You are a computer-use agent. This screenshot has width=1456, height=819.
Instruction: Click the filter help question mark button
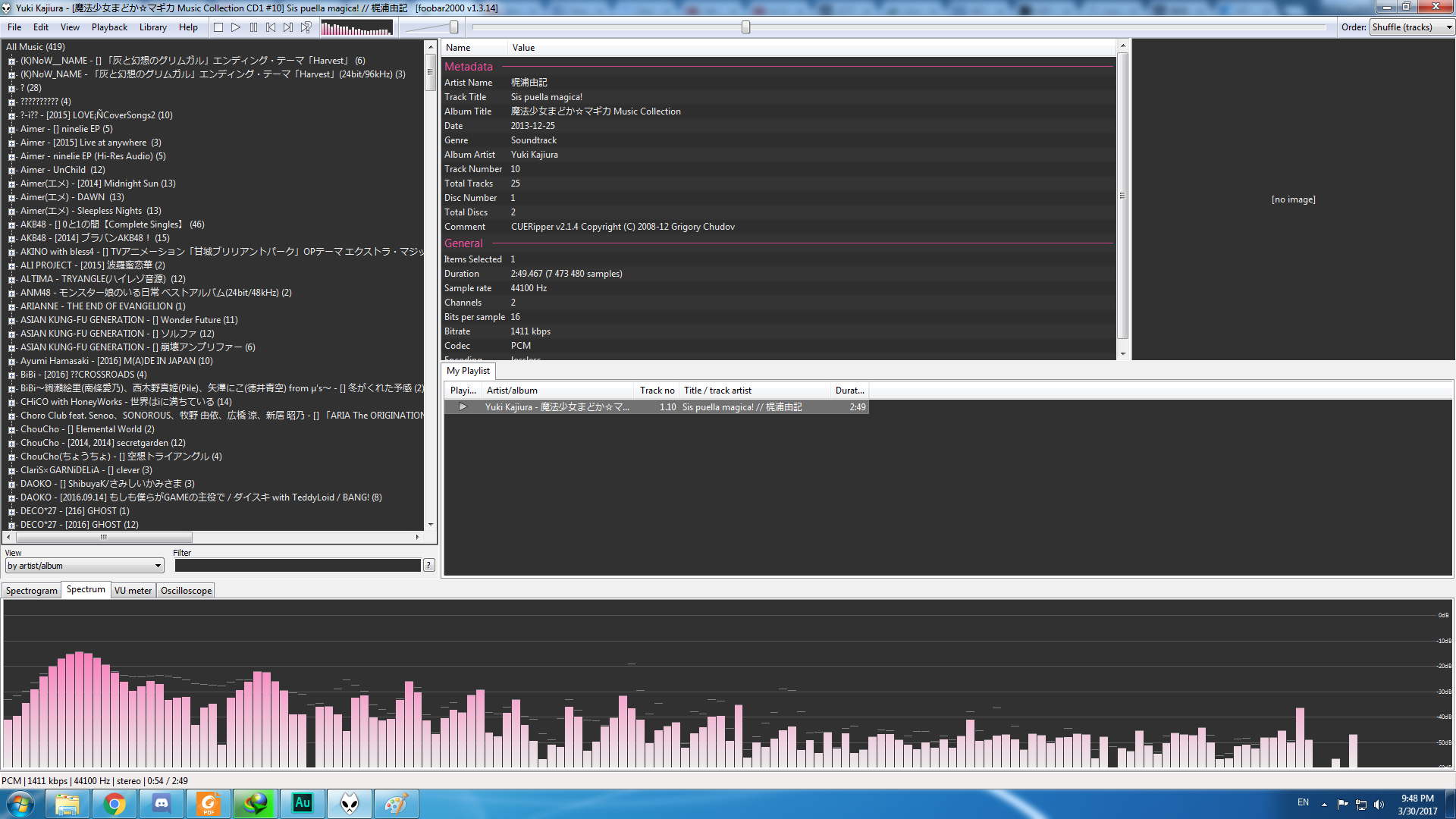428,565
